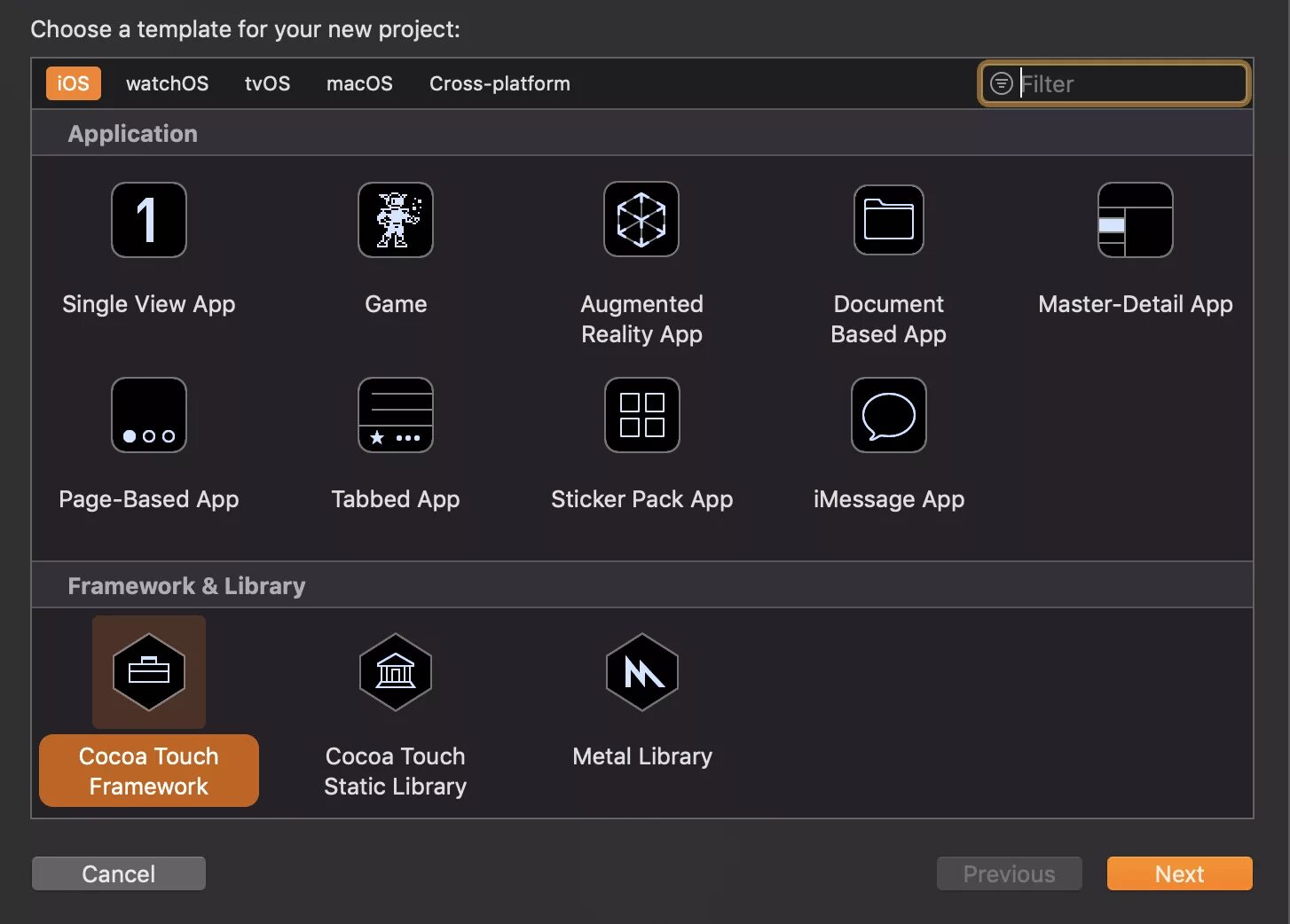The width and height of the screenshot is (1290, 924).
Task: Select 'Augmented Reality App' label
Action: [x=641, y=319]
